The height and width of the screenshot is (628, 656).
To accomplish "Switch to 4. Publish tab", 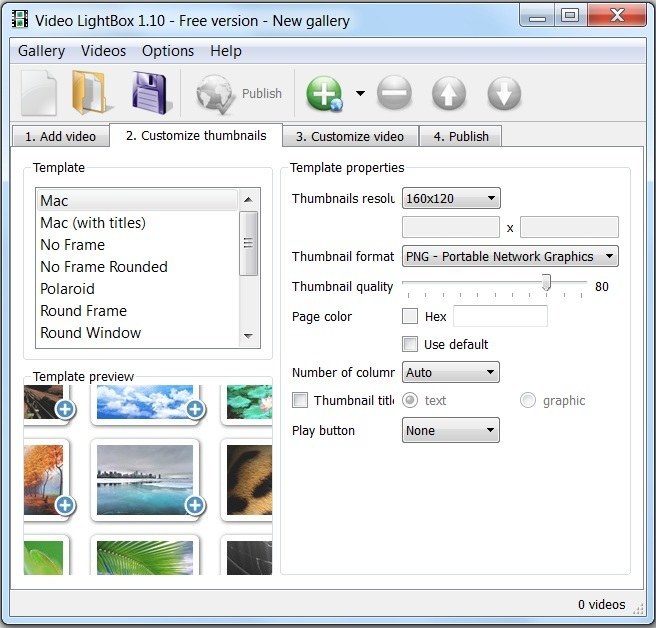I will click(461, 136).
